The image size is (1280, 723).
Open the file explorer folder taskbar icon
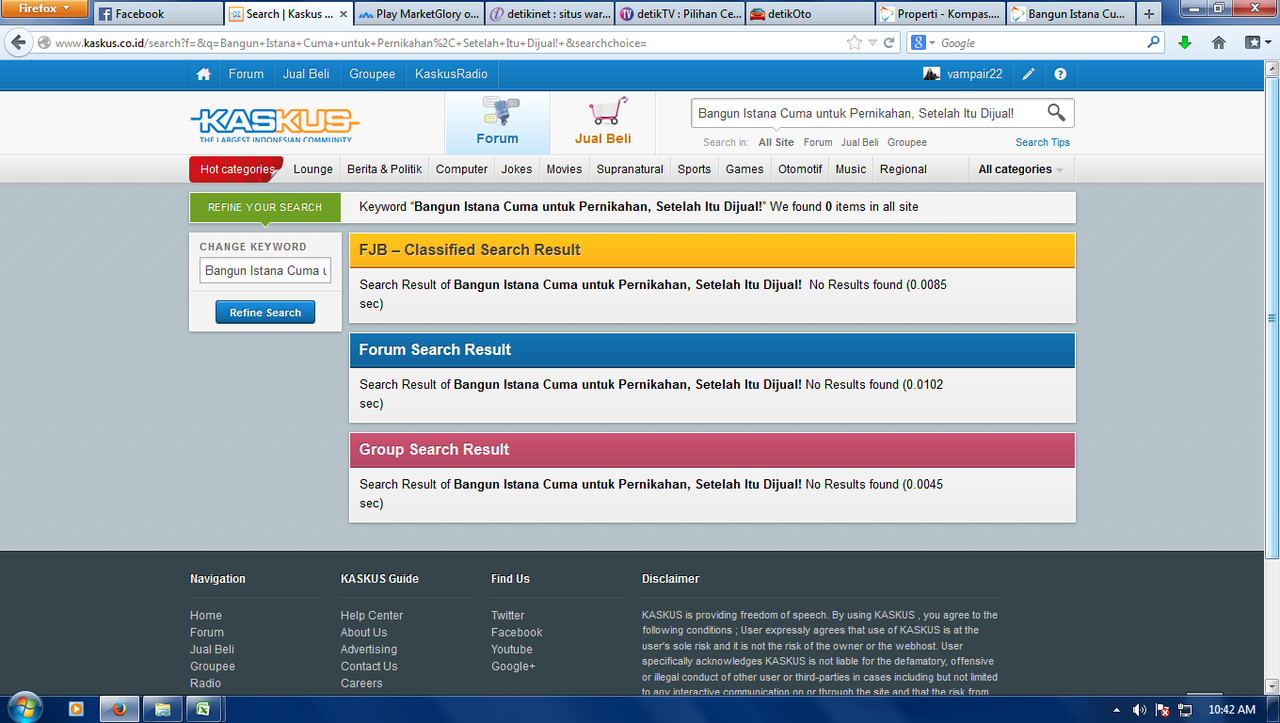(162, 709)
